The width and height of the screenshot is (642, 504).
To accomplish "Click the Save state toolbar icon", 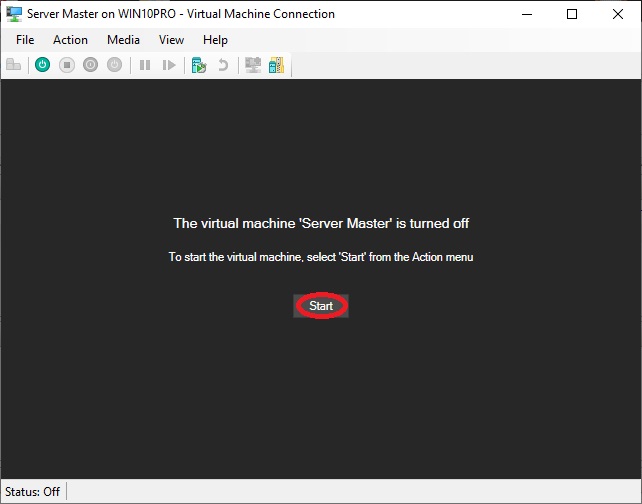I will [x=114, y=65].
